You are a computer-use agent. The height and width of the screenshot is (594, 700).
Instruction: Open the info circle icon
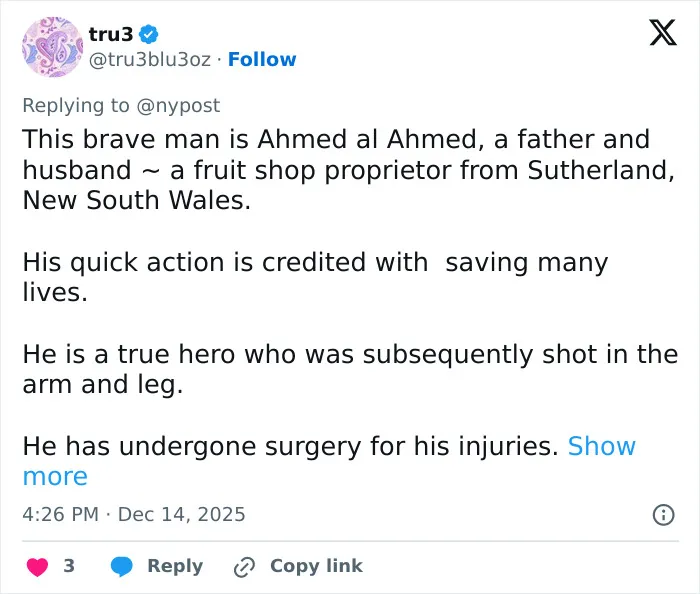click(x=663, y=515)
